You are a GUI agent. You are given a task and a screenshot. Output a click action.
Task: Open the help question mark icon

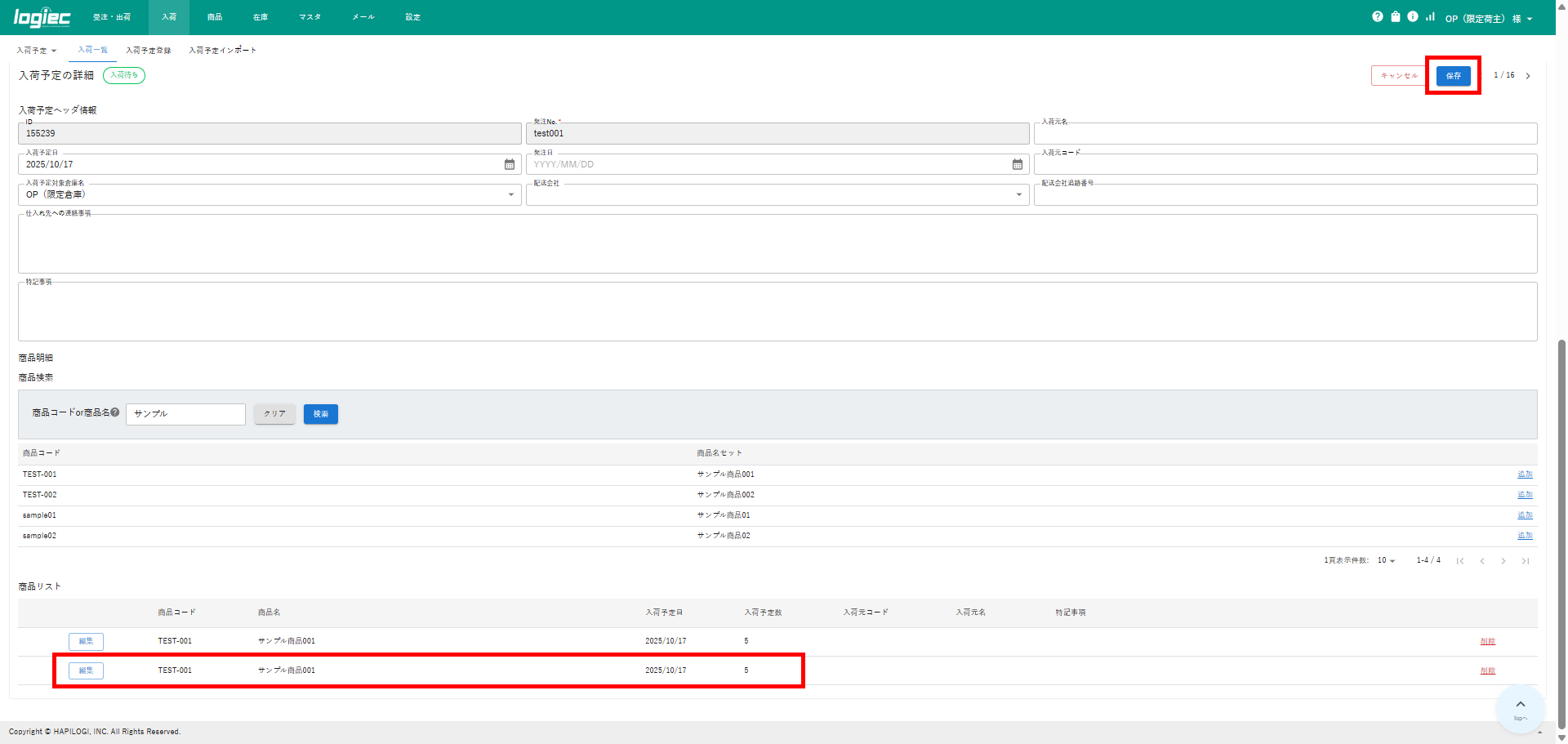1378,16
